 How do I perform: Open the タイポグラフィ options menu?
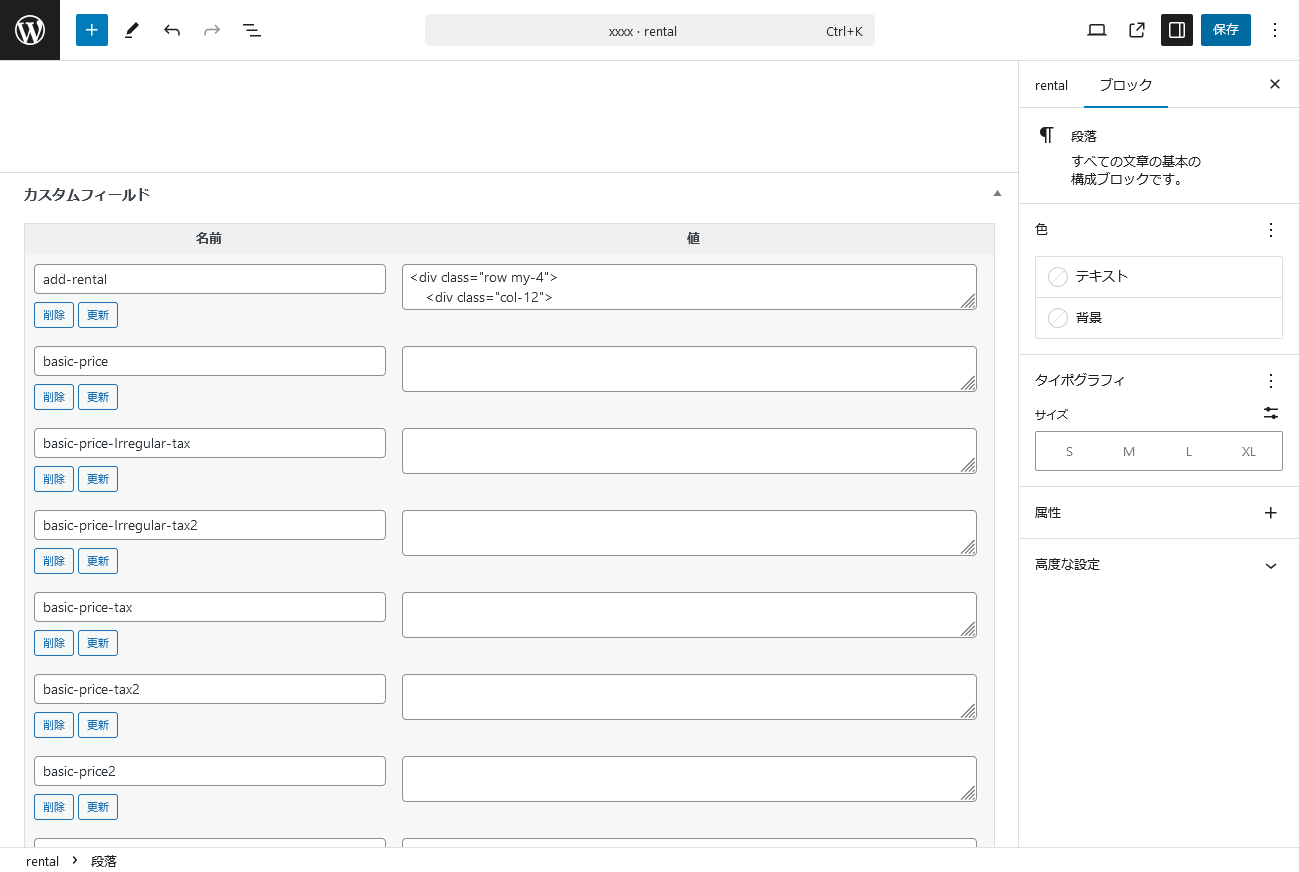tap(1271, 381)
